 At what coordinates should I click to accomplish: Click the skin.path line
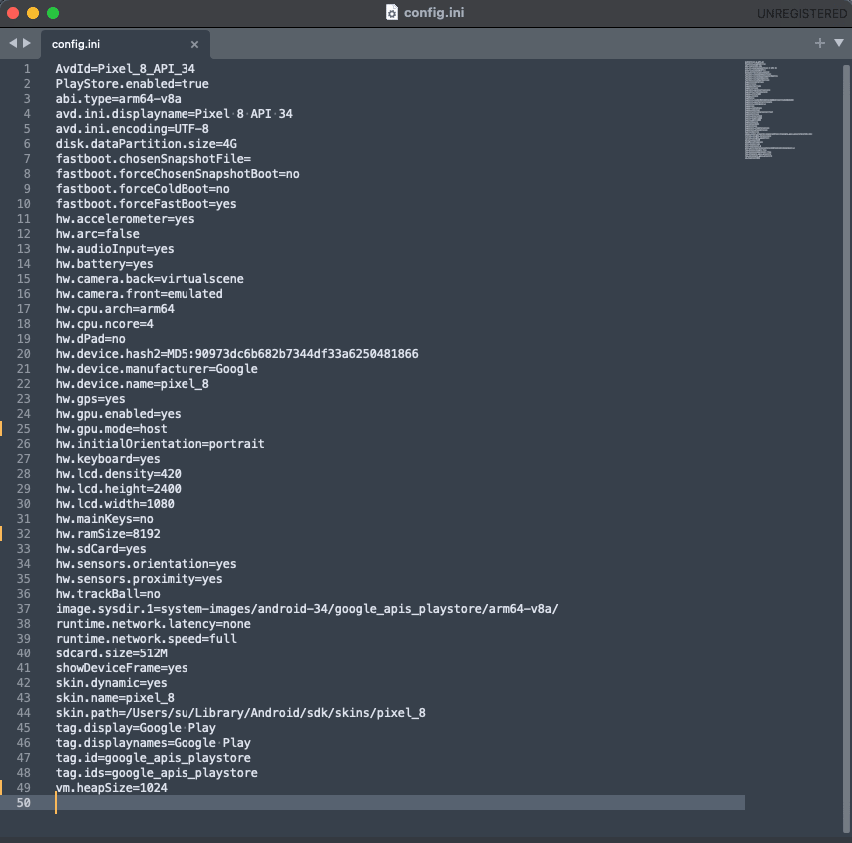(x=241, y=713)
